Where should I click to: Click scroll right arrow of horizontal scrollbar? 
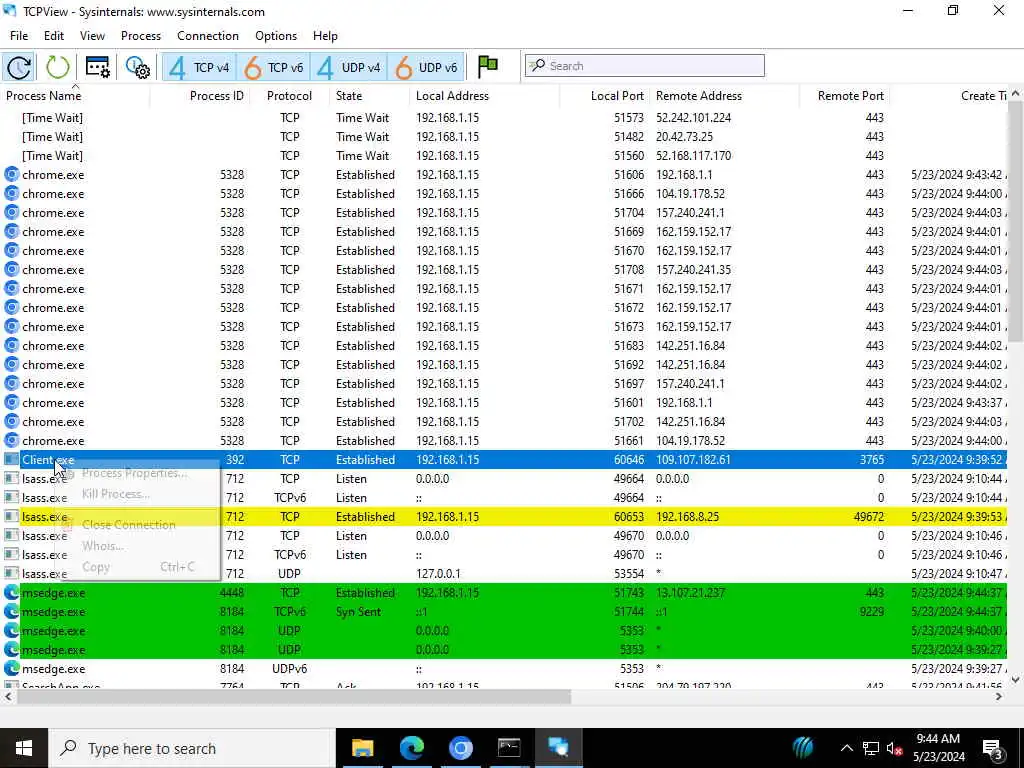pos(999,697)
